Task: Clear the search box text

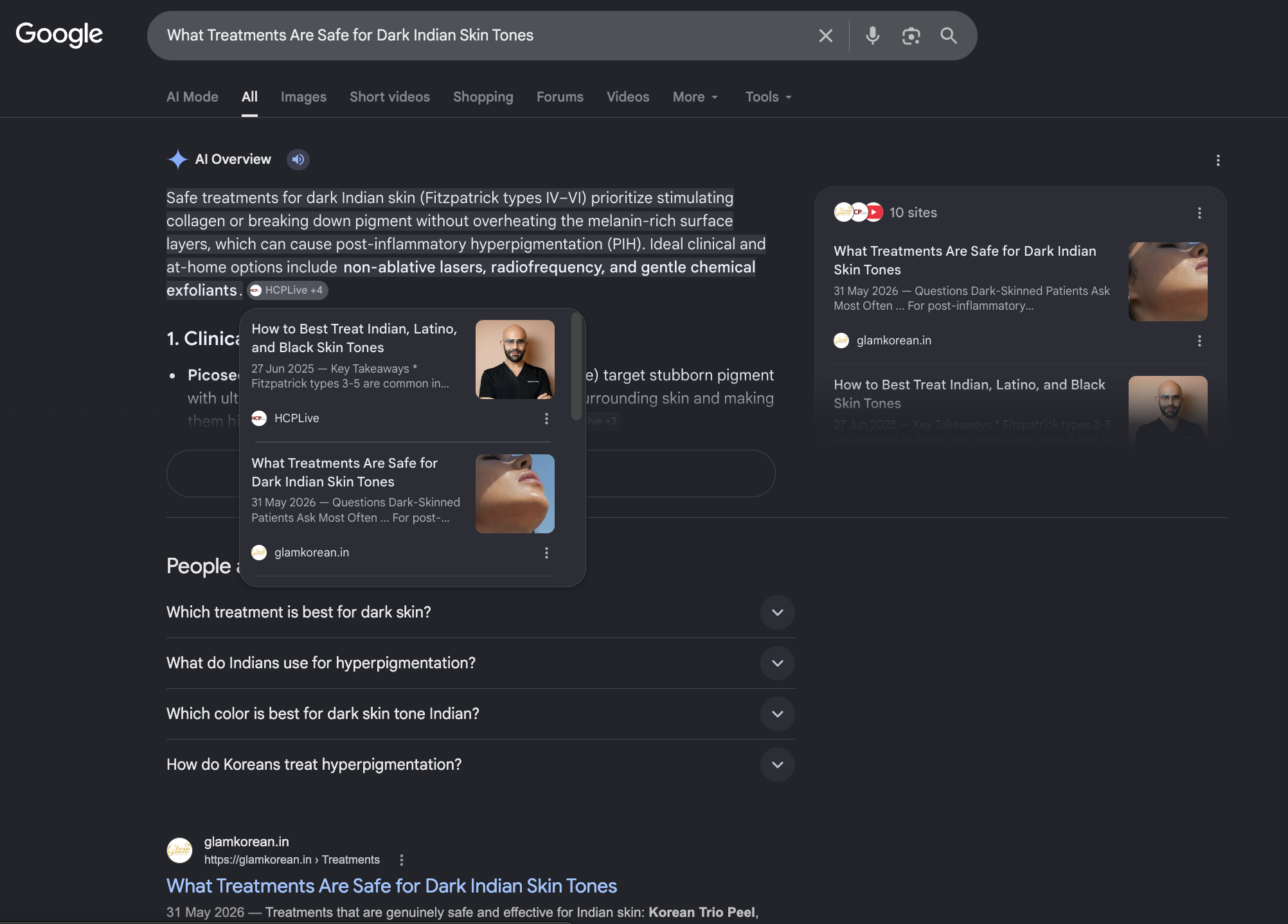Action: click(x=825, y=36)
